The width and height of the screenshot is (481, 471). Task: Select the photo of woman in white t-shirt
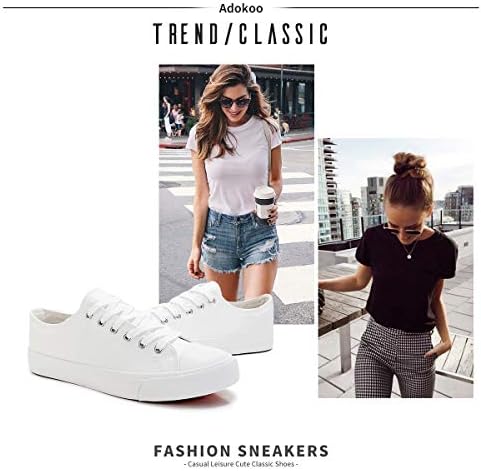tap(236, 194)
